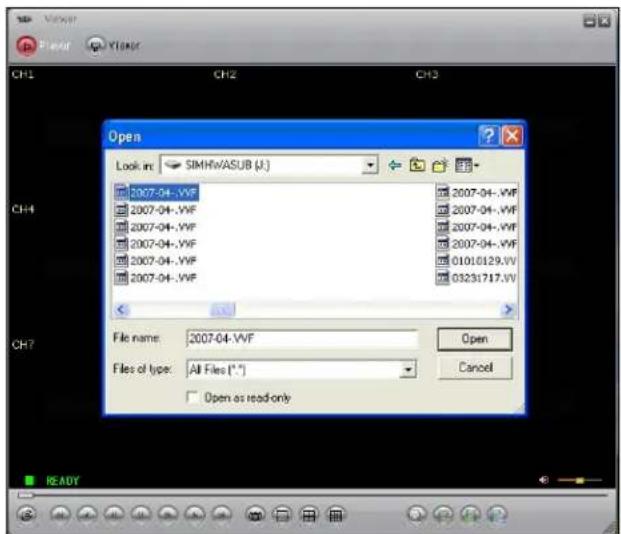The image size is (621, 534).
Task: Select the nine-split grid layout icon
Action: 337,514
